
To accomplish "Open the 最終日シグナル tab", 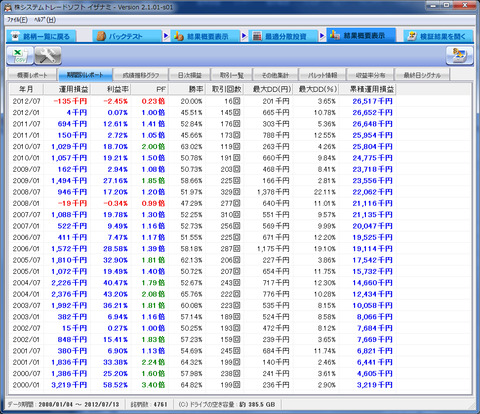I will pyautogui.click(x=422, y=75).
